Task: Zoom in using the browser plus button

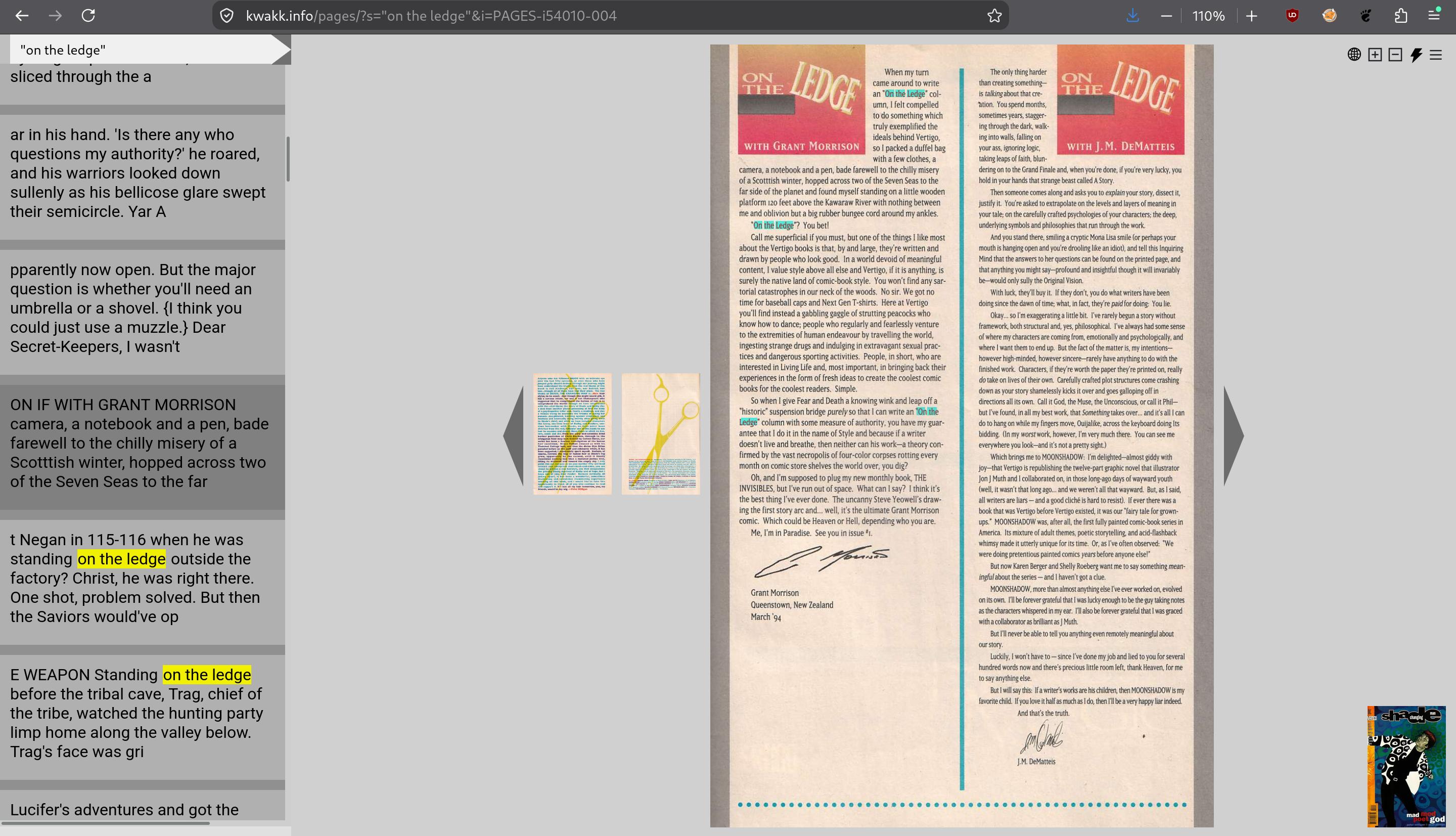Action: [1252, 16]
